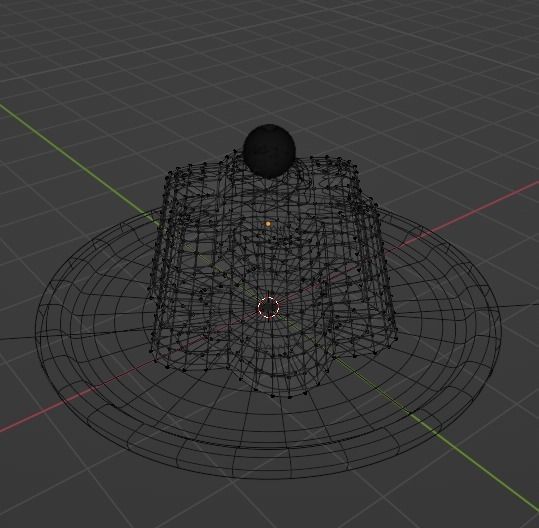Viewport: 539px width, 528px height.
Task: Click the black sphere on top of the mesh
Action: pyautogui.click(x=269, y=151)
